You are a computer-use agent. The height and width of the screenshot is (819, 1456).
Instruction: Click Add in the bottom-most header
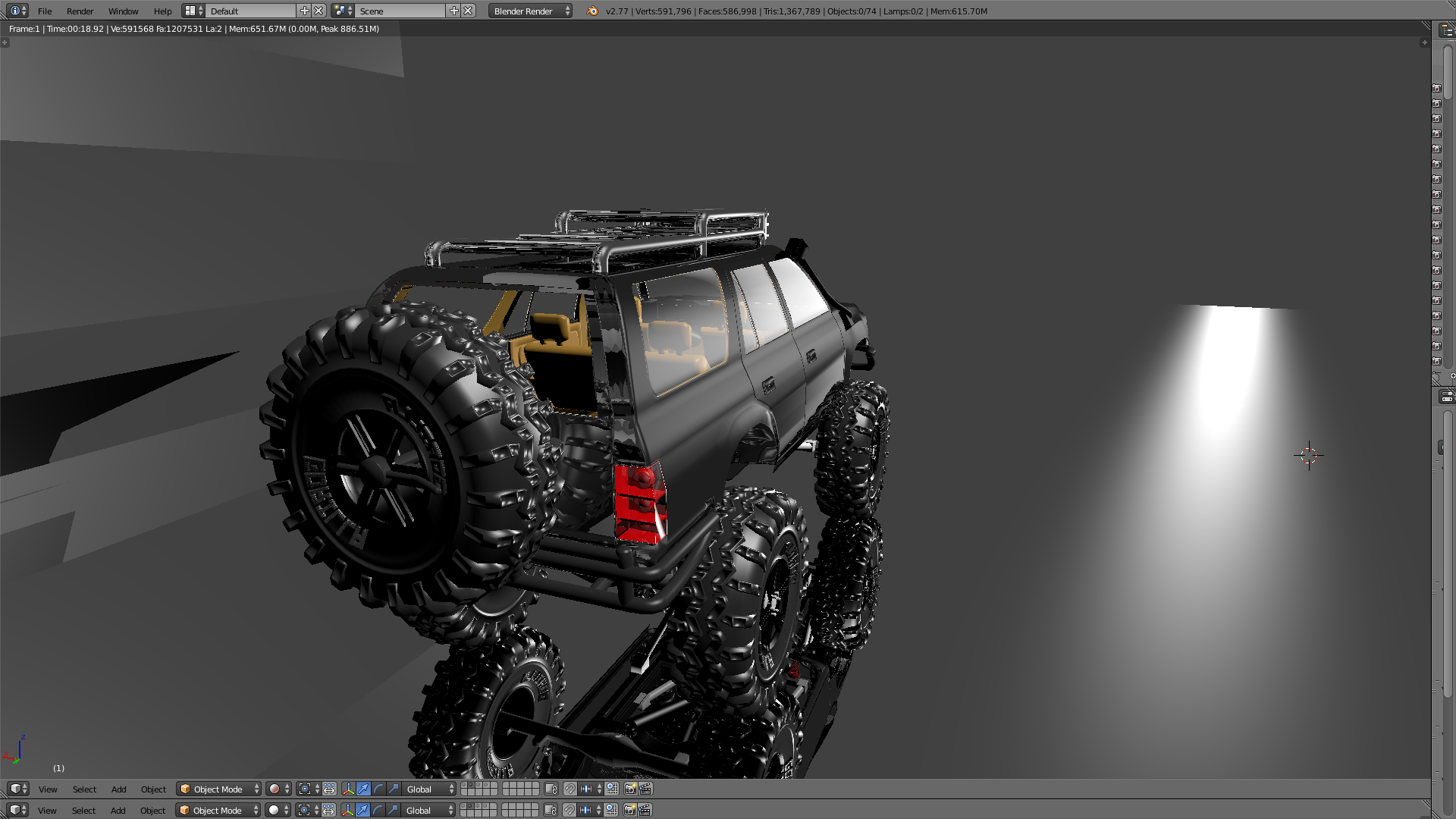tap(118, 810)
